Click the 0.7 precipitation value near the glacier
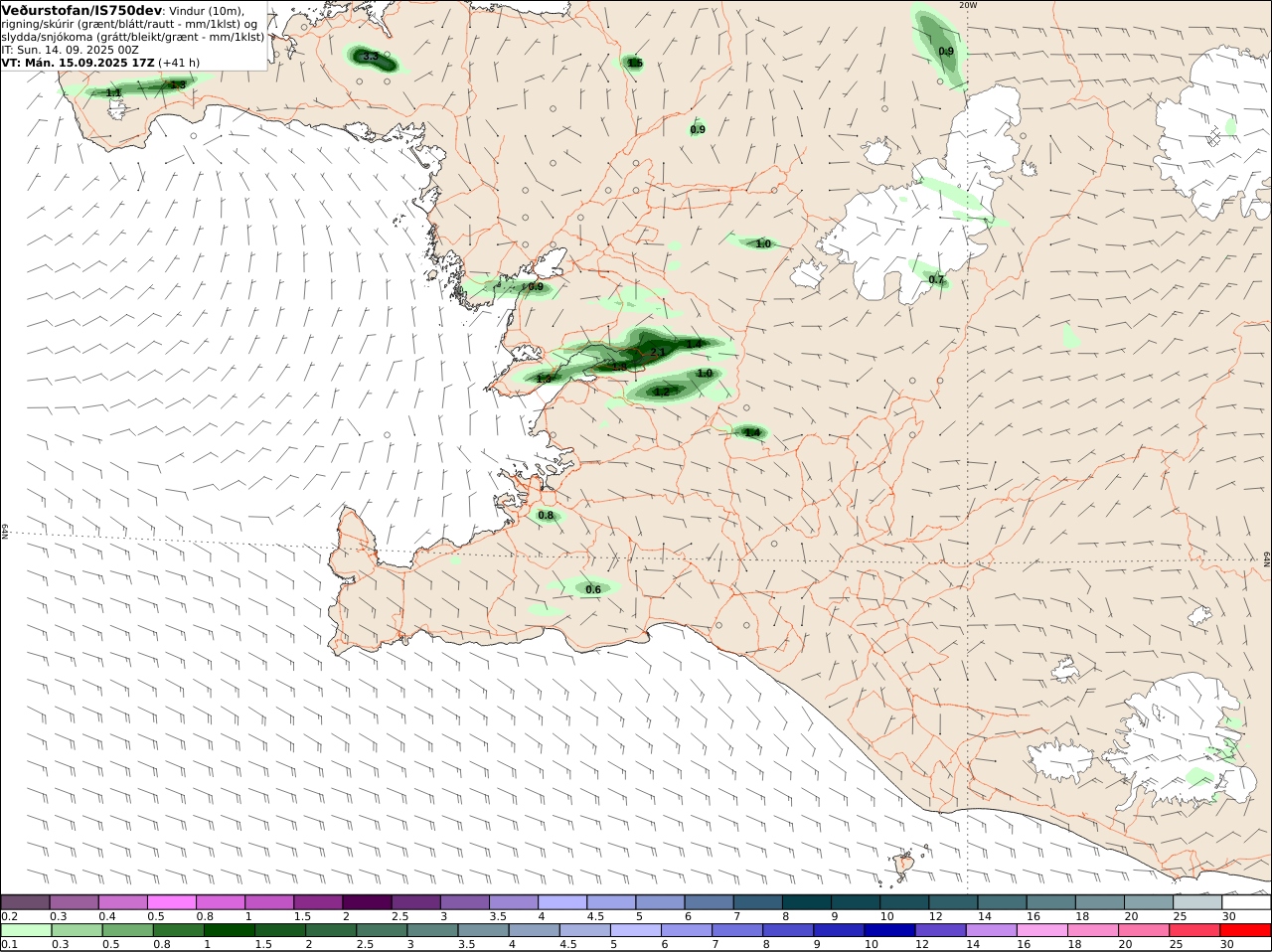 [x=936, y=280]
